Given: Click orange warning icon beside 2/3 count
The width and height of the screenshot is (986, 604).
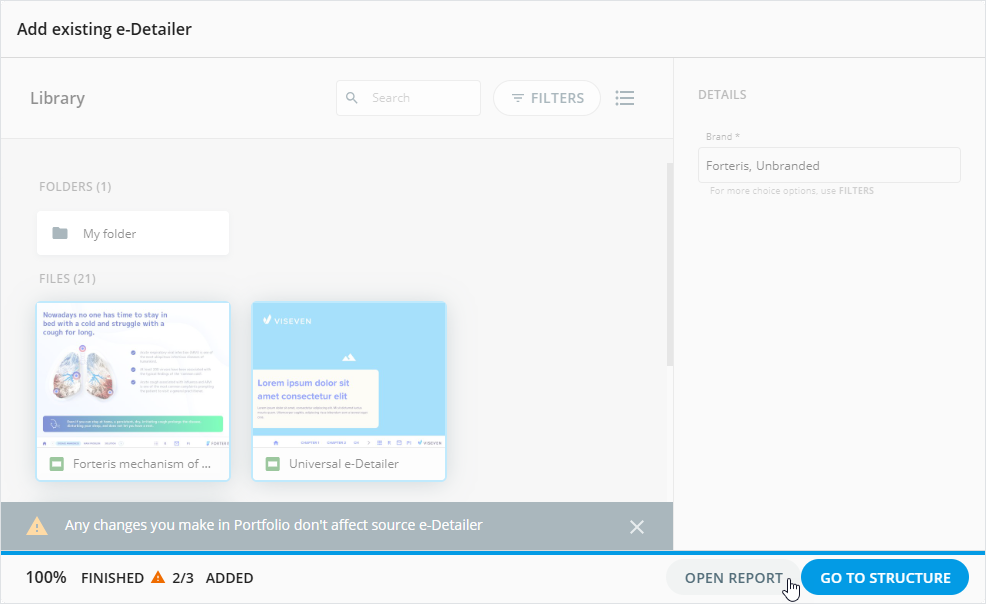Looking at the screenshot, I should (158, 577).
